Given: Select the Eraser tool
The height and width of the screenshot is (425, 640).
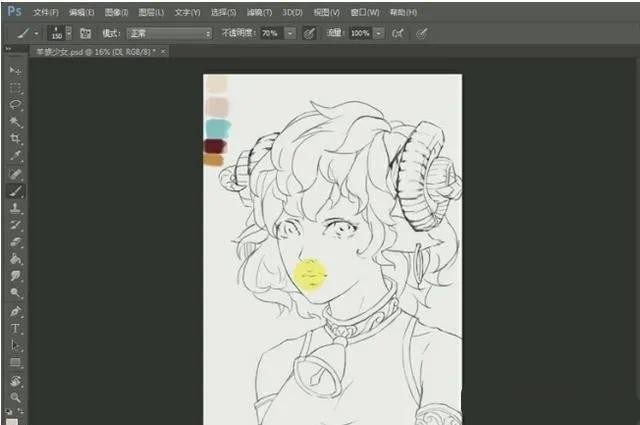Looking at the screenshot, I should point(15,242).
